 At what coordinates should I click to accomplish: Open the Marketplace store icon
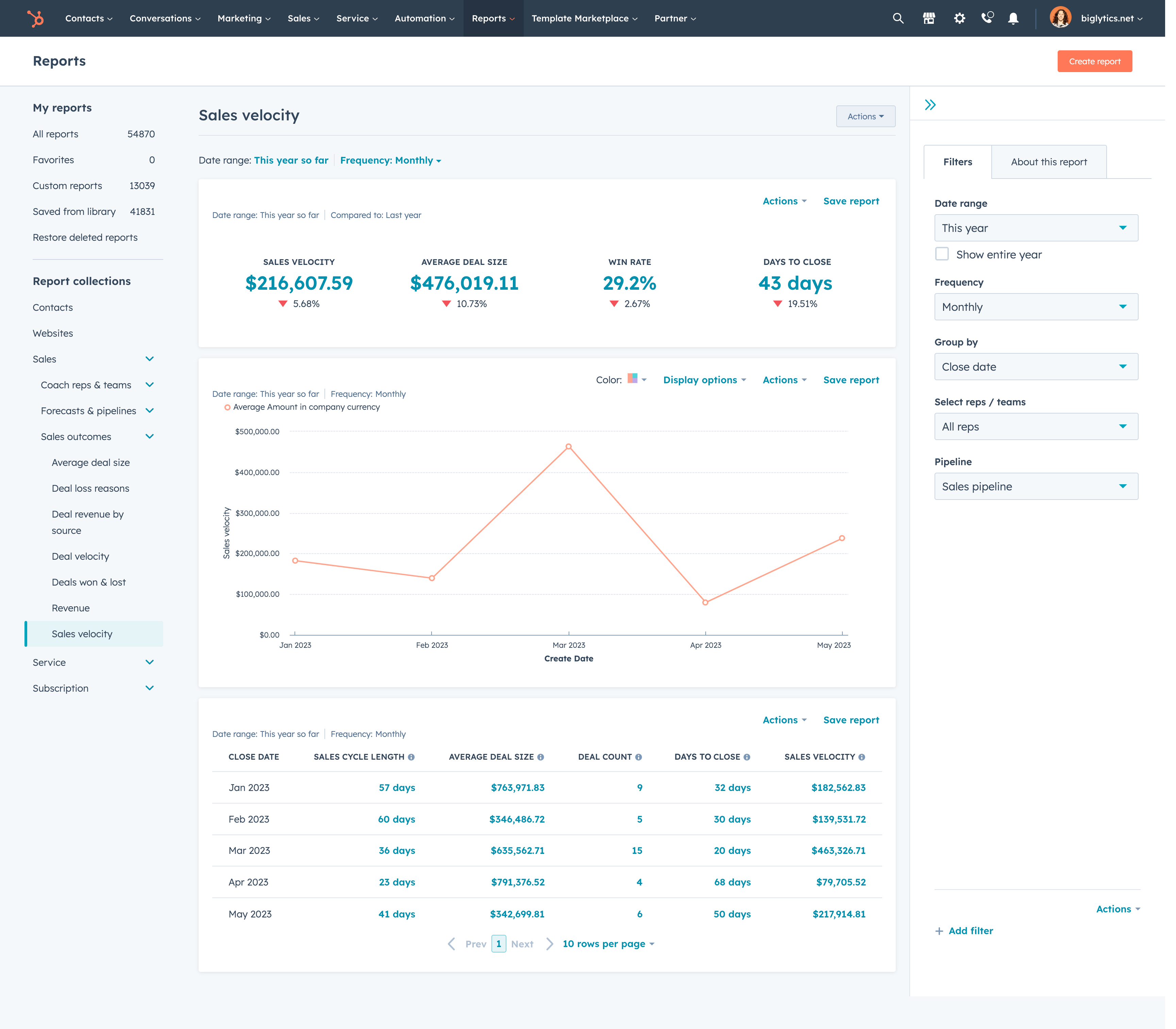(x=928, y=18)
